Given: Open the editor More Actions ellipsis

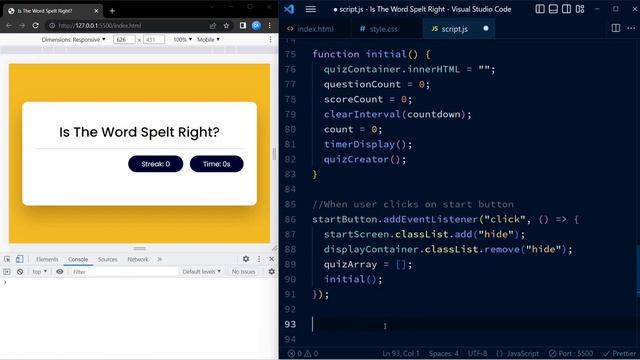Looking at the screenshot, I should pyautogui.click(x=631, y=28).
